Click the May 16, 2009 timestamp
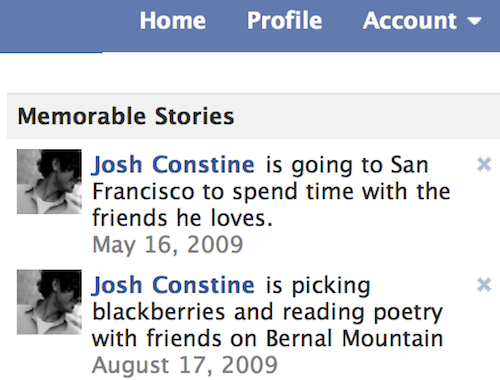Viewport: 500px width, 380px height. tap(168, 245)
